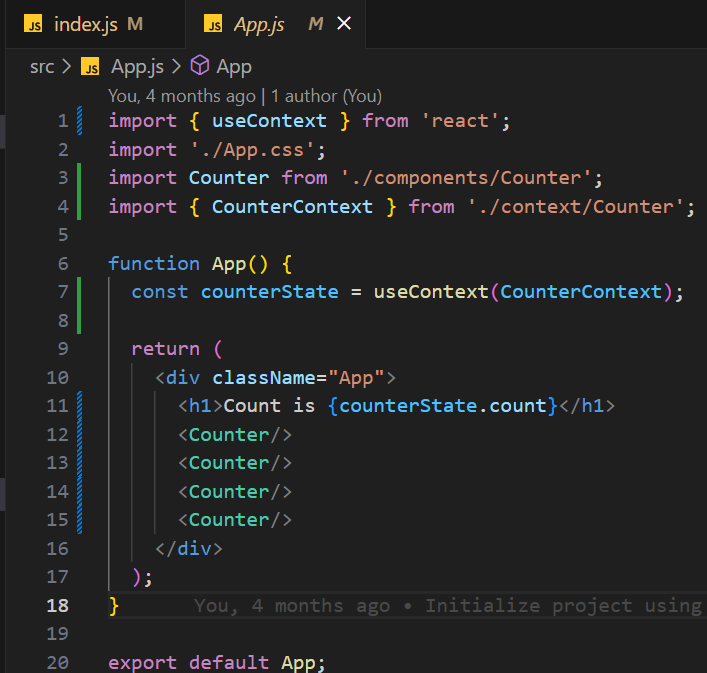Click line number 20 in the gutter
707x673 pixels.
click(57, 663)
